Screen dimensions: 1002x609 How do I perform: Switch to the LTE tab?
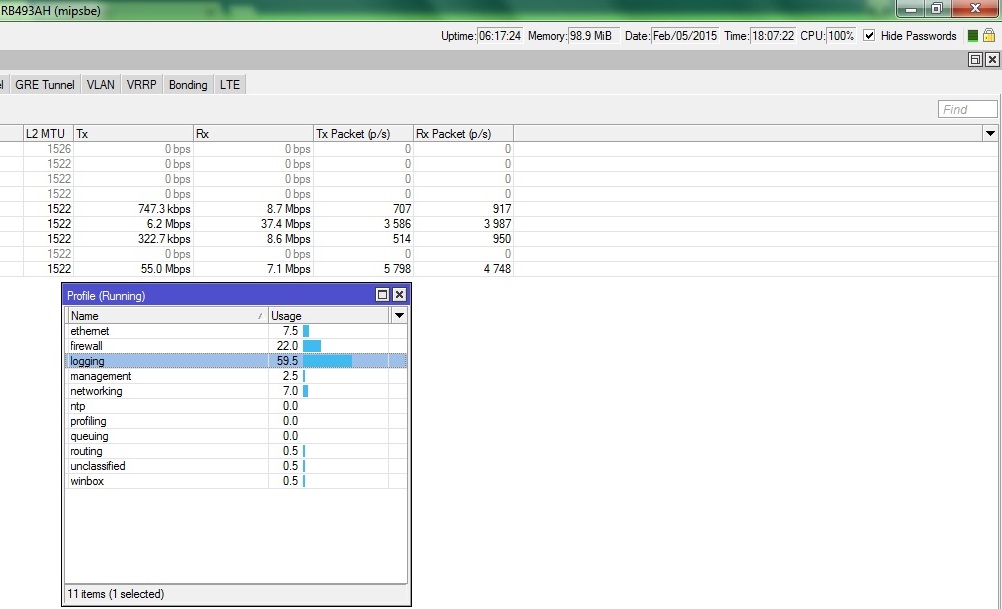point(229,84)
